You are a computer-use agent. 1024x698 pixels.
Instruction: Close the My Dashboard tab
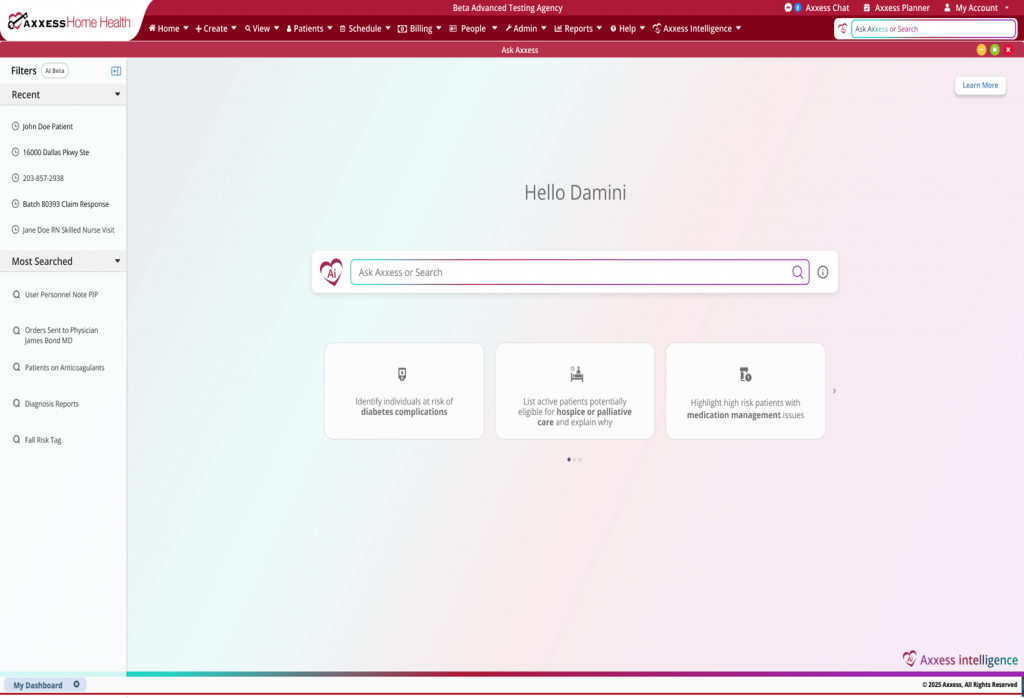76,684
